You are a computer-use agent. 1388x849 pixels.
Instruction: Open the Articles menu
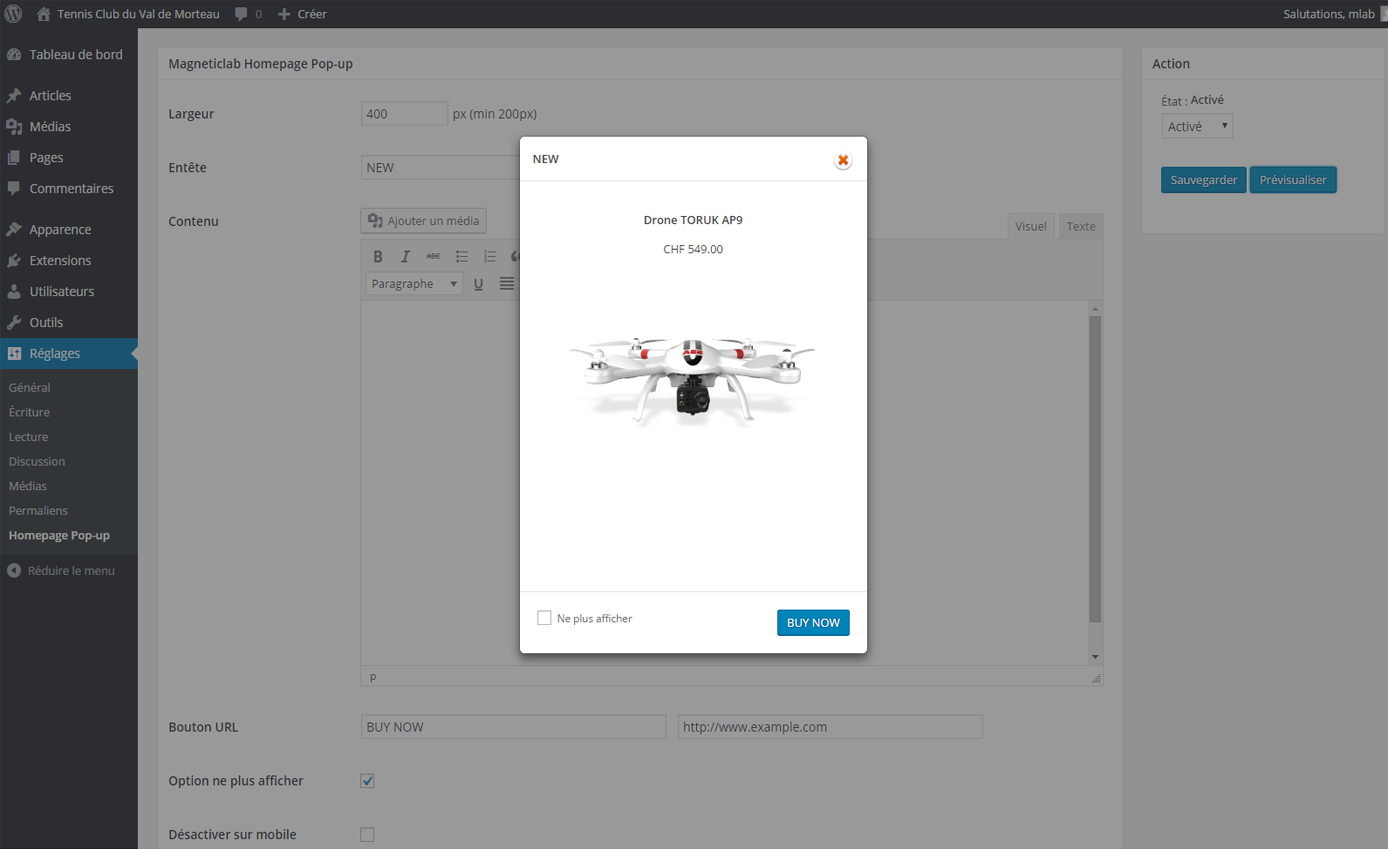pos(68,95)
